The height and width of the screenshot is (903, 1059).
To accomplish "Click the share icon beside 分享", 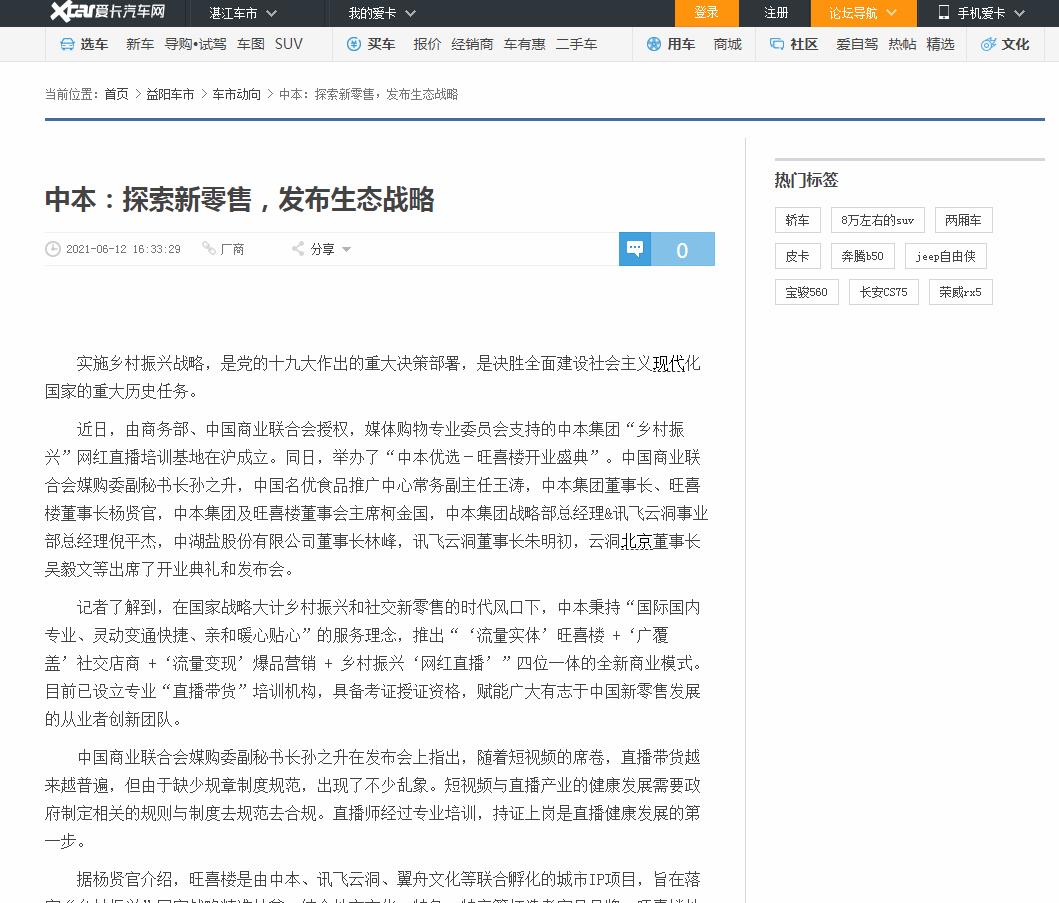I will coord(298,249).
